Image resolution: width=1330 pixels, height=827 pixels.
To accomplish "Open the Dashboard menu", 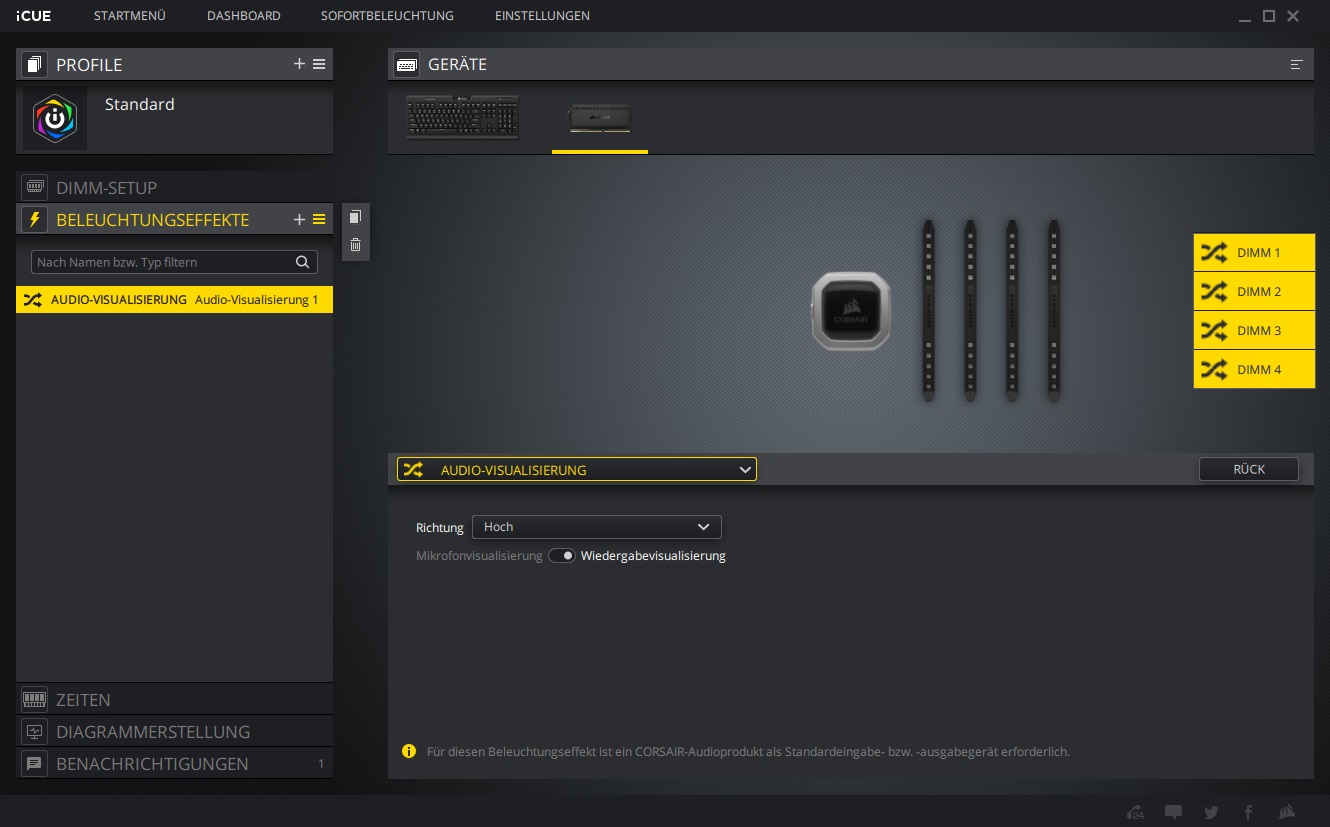I will [x=243, y=15].
